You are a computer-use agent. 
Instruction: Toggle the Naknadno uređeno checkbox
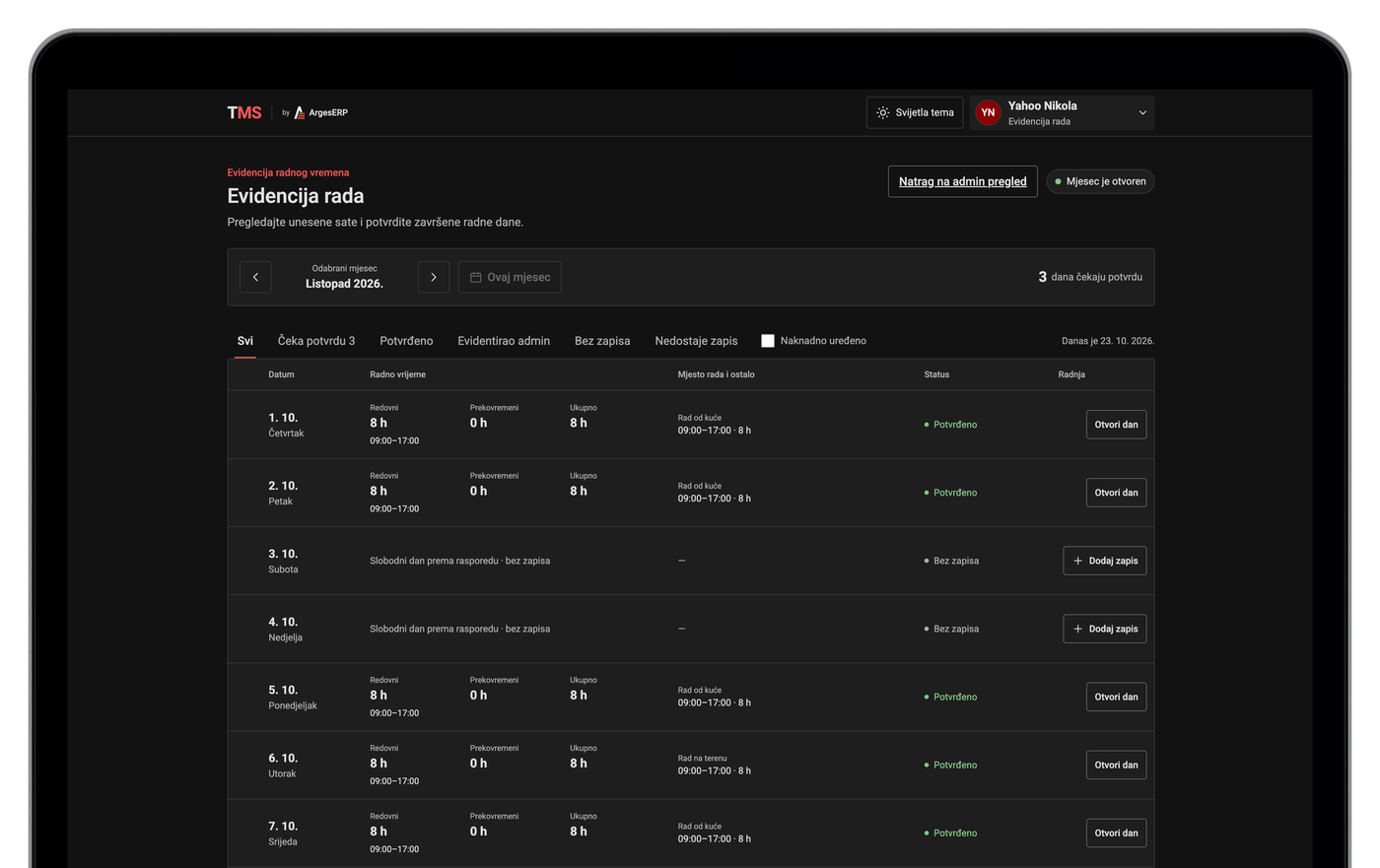pyautogui.click(x=768, y=341)
